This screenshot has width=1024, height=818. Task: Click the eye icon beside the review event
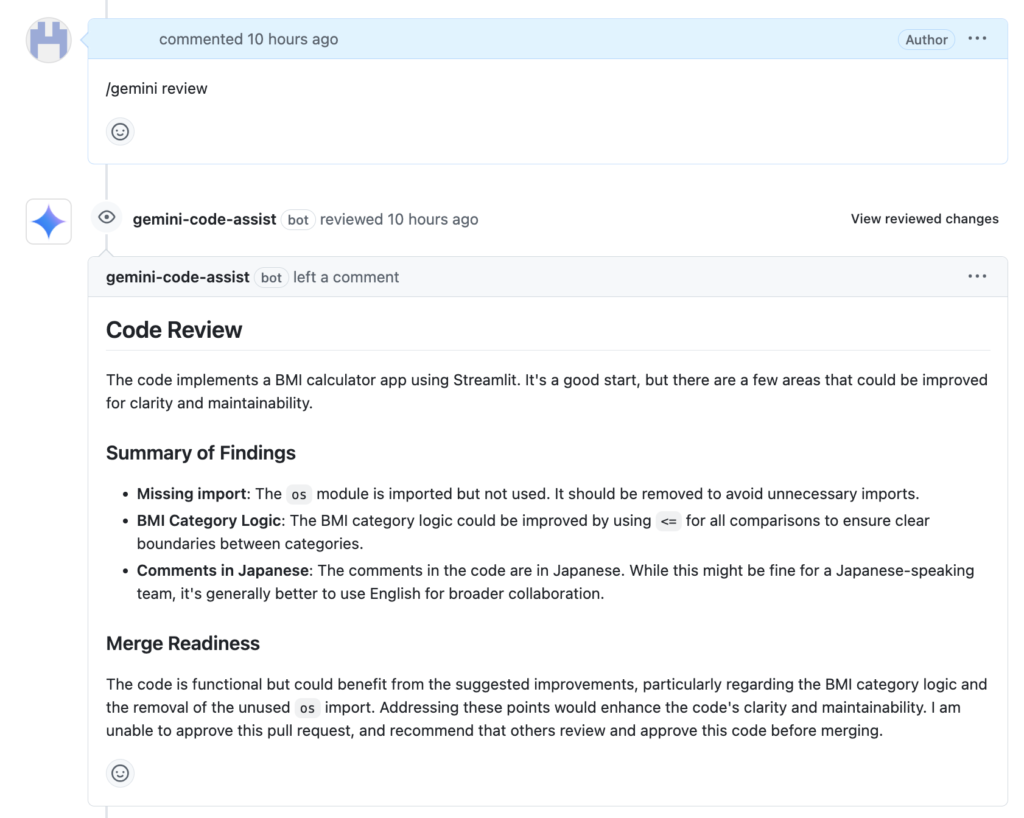coord(106,217)
